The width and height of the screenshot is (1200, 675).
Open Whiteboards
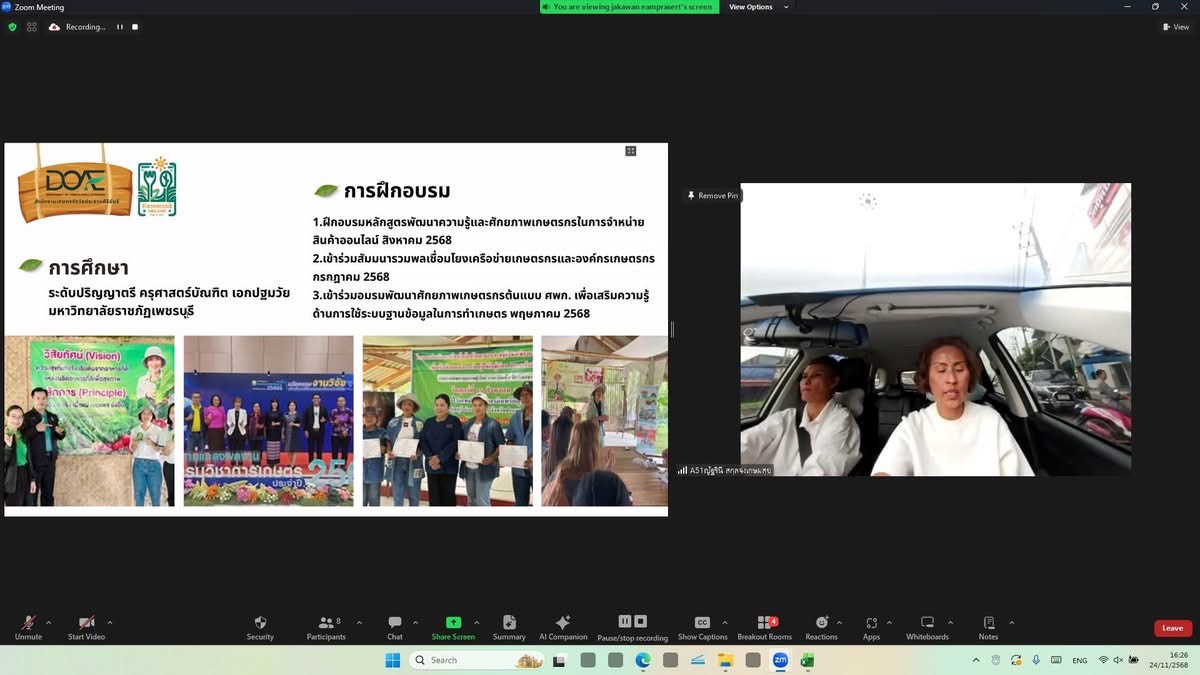926,623
